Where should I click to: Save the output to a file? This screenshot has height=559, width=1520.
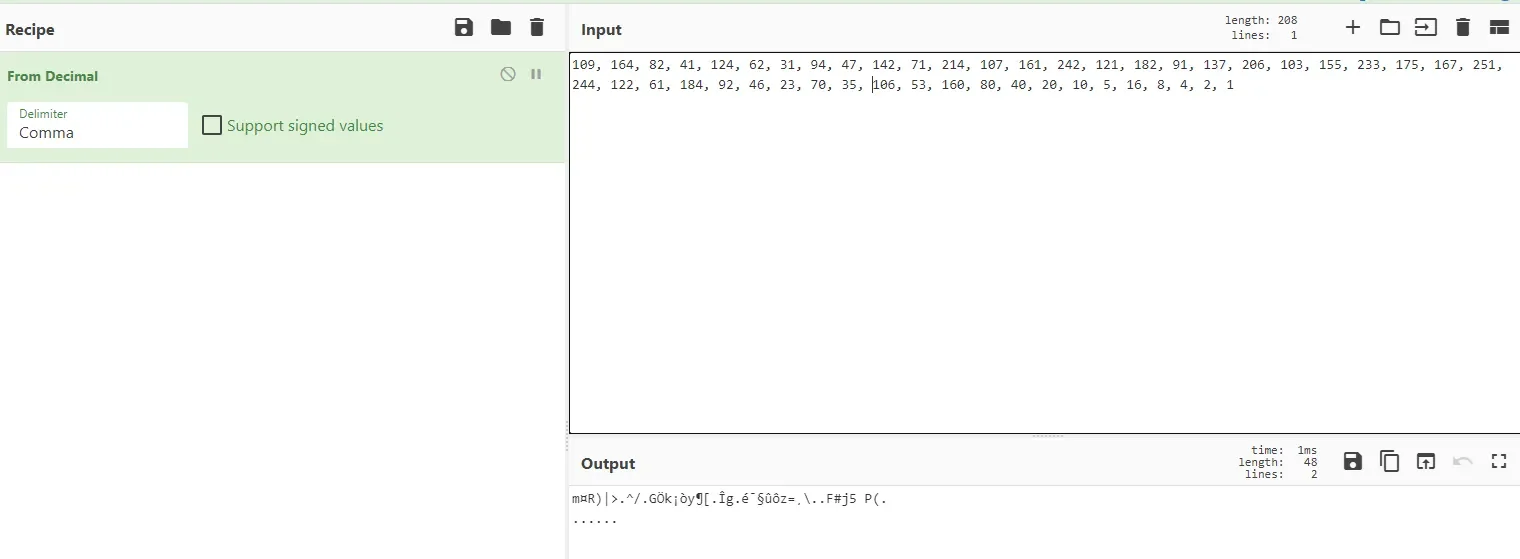tap(1352, 461)
